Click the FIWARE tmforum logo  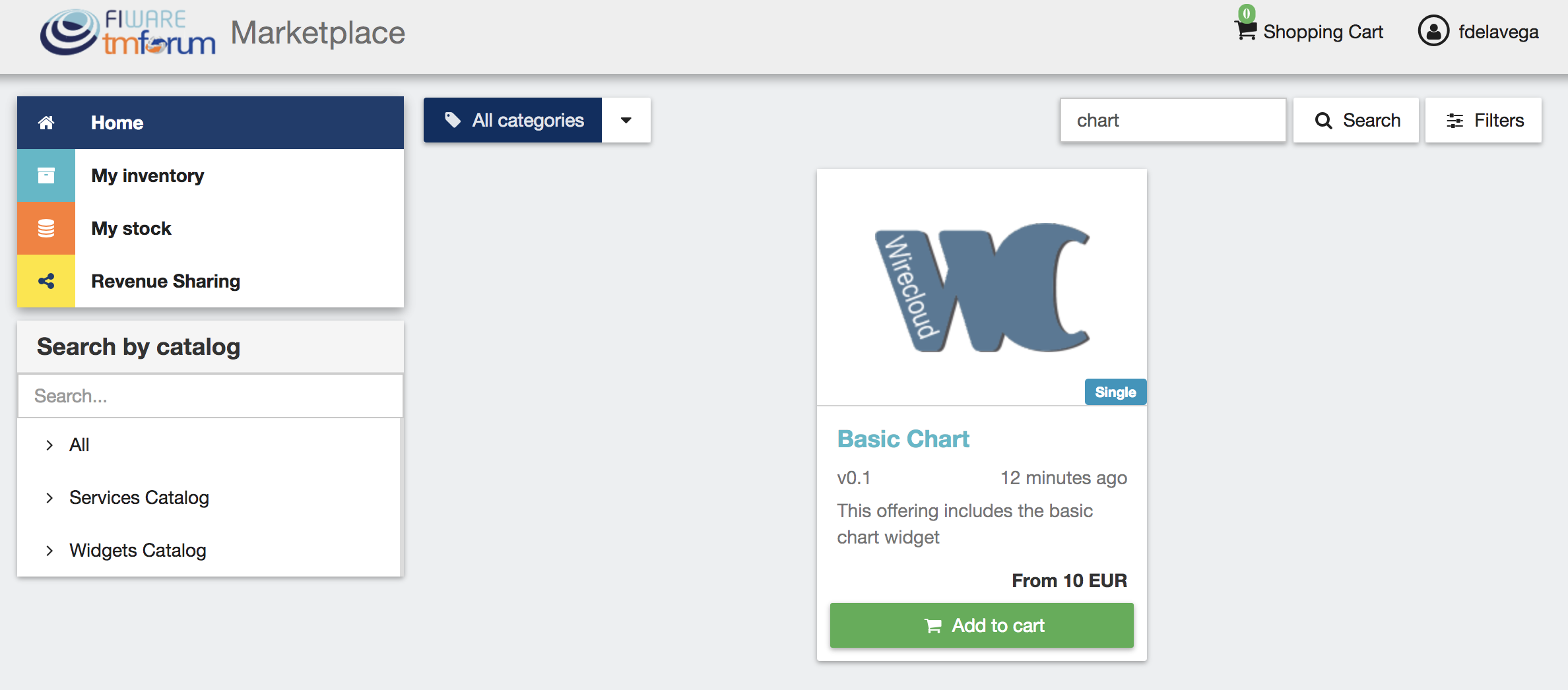(x=128, y=32)
